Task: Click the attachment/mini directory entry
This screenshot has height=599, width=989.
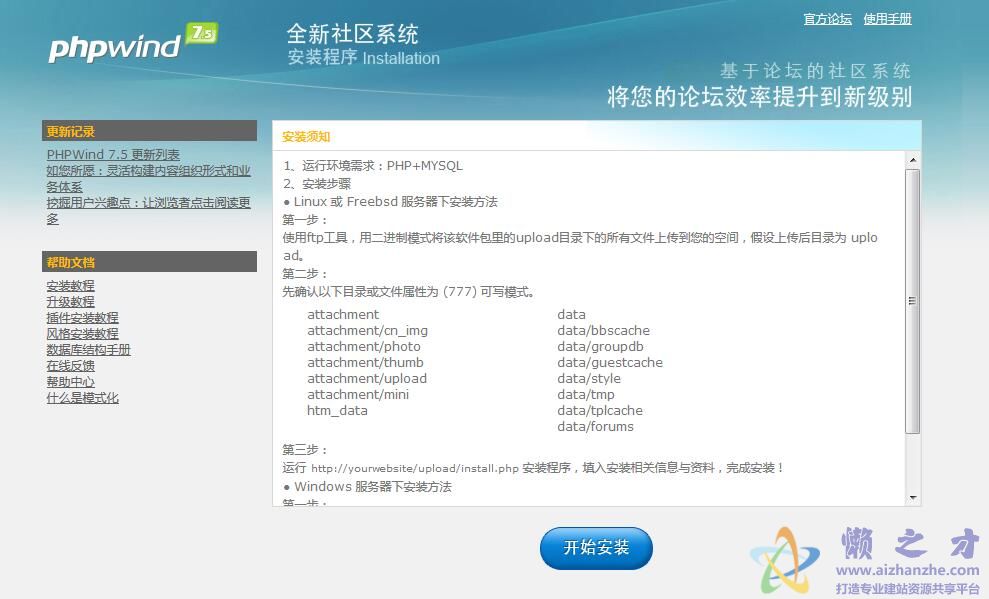Action: click(358, 395)
